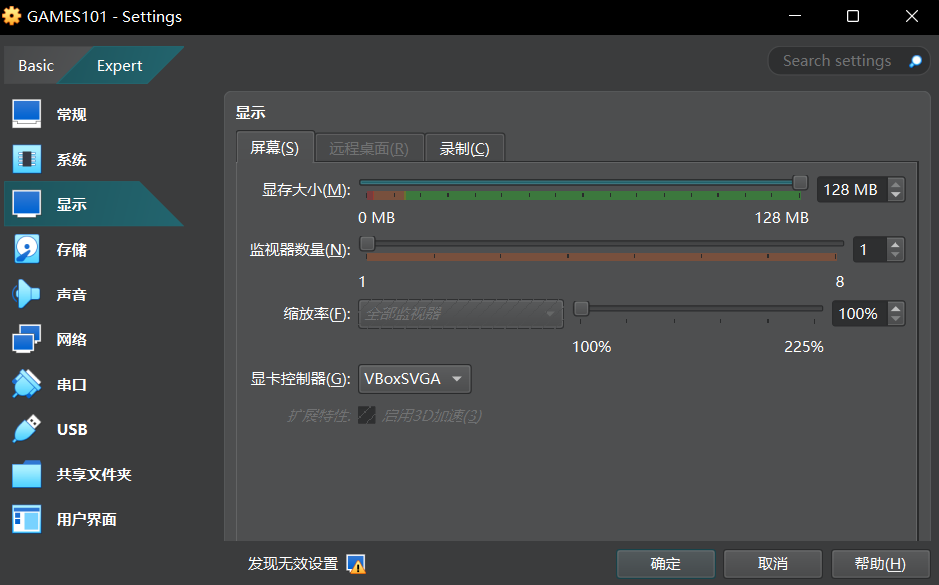939x585 pixels.
Task: Enable the 启用3D加速 checkbox
Action: pyautogui.click(x=366, y=415)
